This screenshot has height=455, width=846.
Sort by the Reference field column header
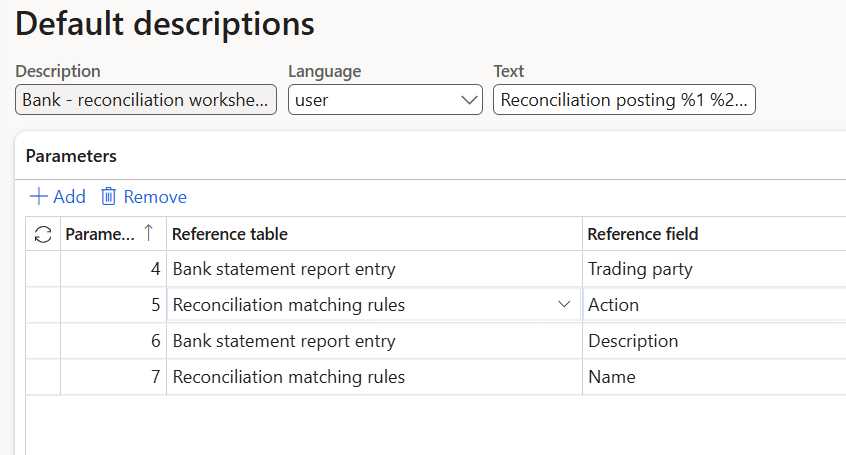point(714,234)
